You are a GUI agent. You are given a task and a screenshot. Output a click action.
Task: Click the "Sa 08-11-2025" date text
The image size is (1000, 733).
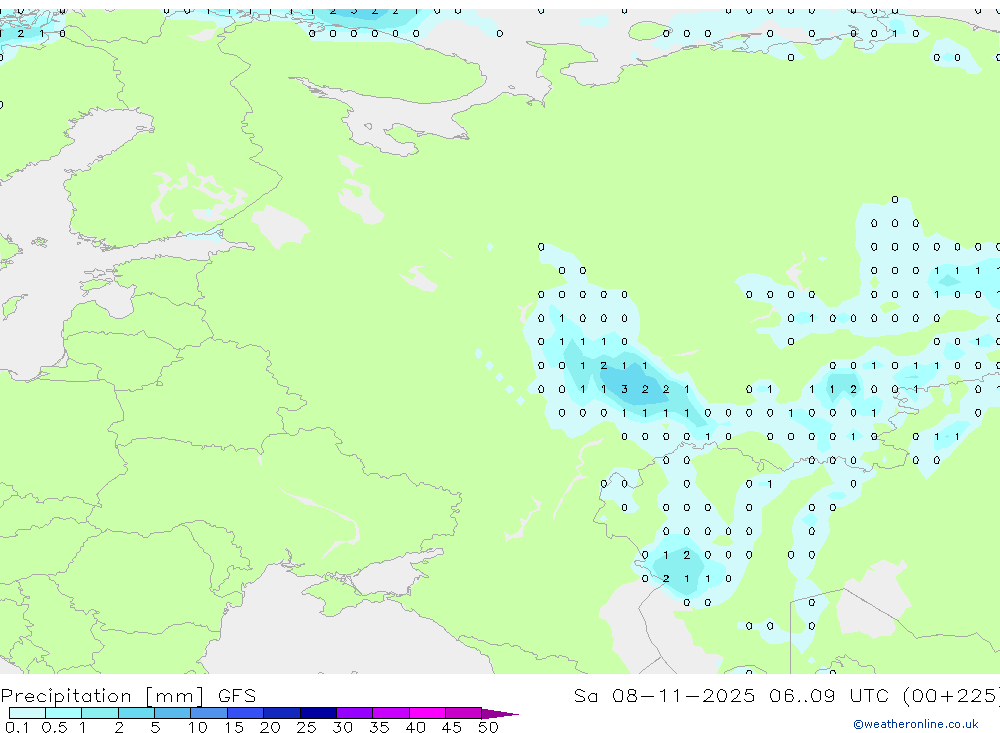point(664,696)
